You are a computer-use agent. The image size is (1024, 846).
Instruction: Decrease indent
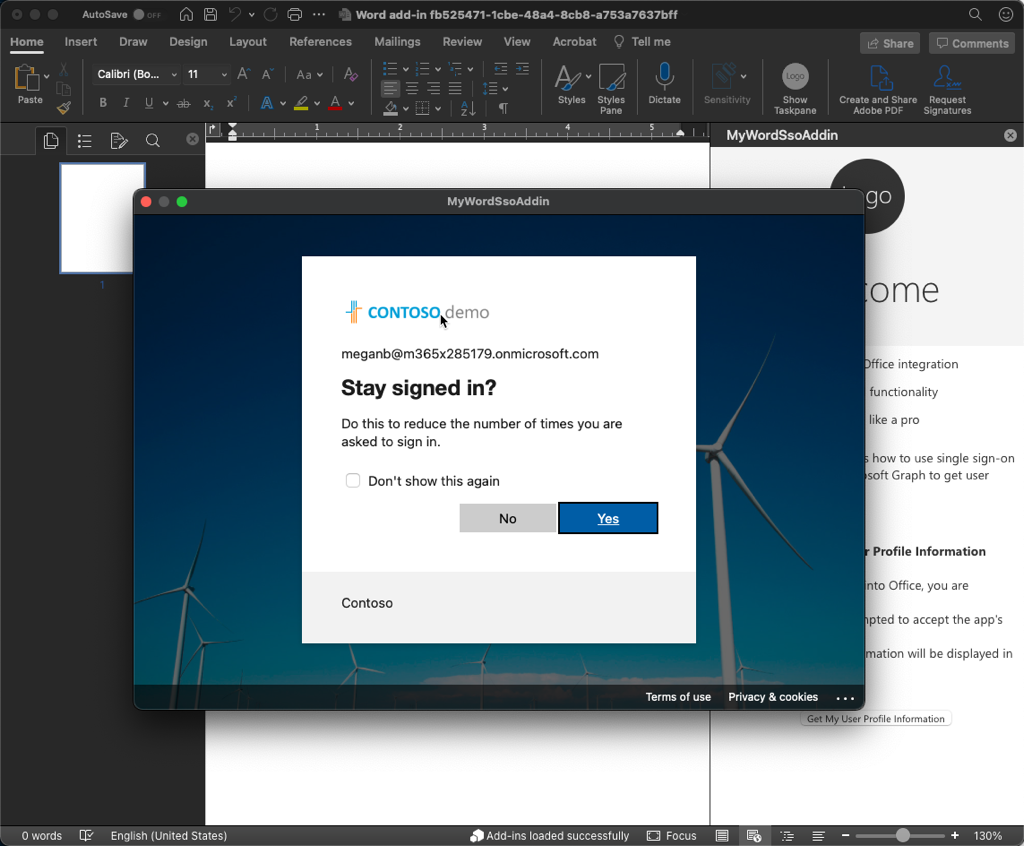click(500, 69)
